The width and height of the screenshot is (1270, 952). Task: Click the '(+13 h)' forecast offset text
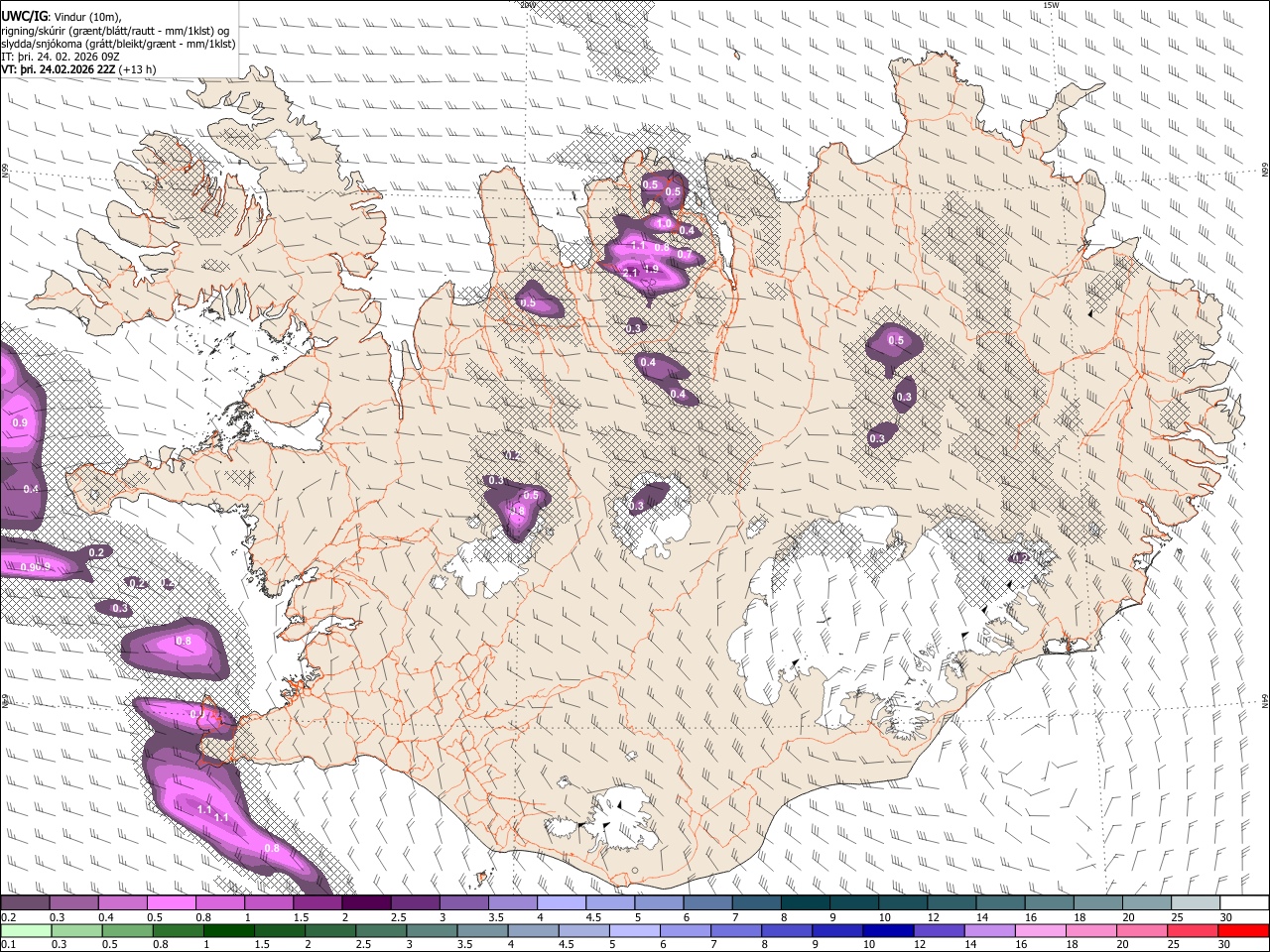pyautogui.click(x=137, y=70)
